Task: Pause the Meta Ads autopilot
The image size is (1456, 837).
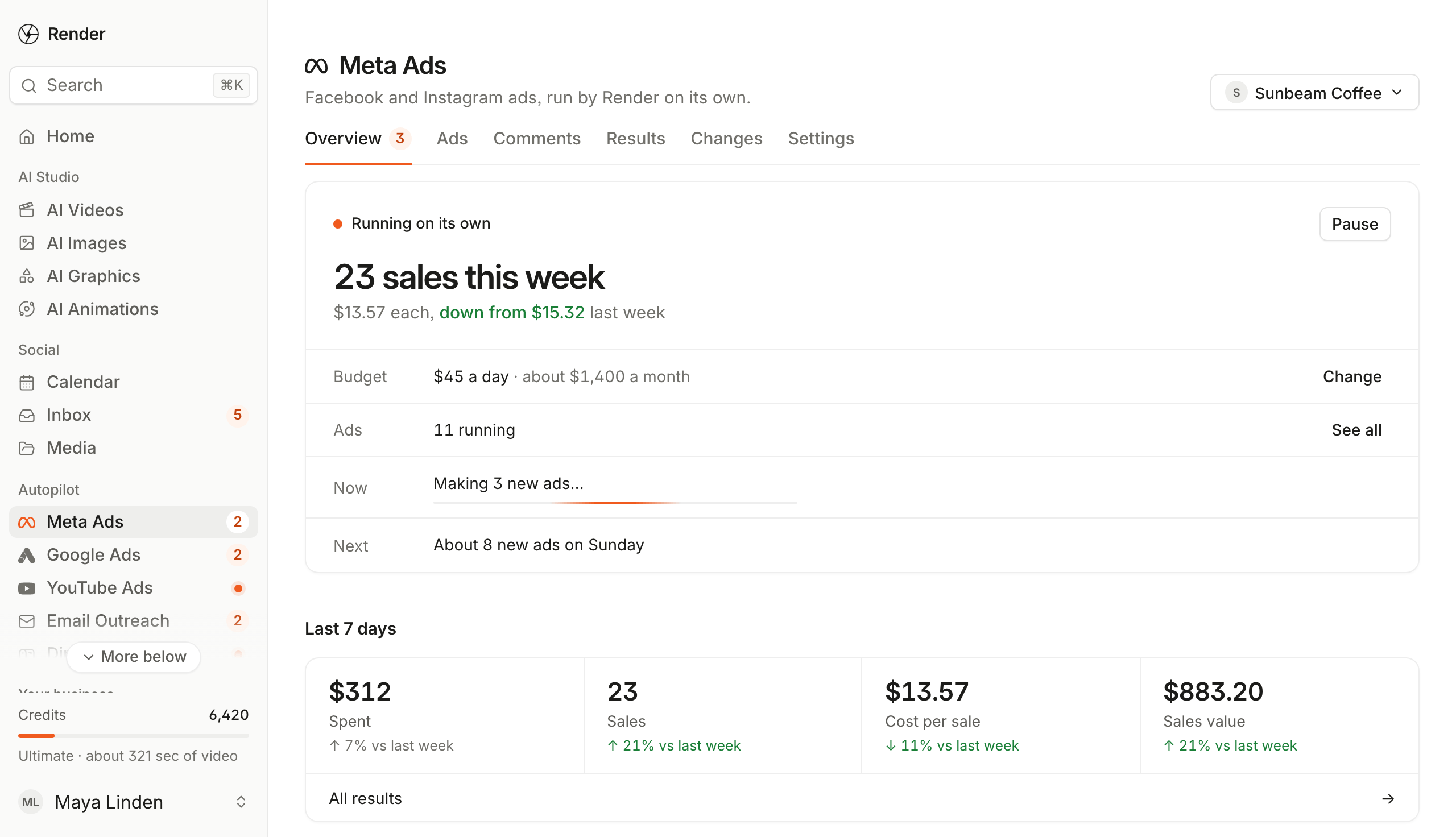Action: point(1354,224)
